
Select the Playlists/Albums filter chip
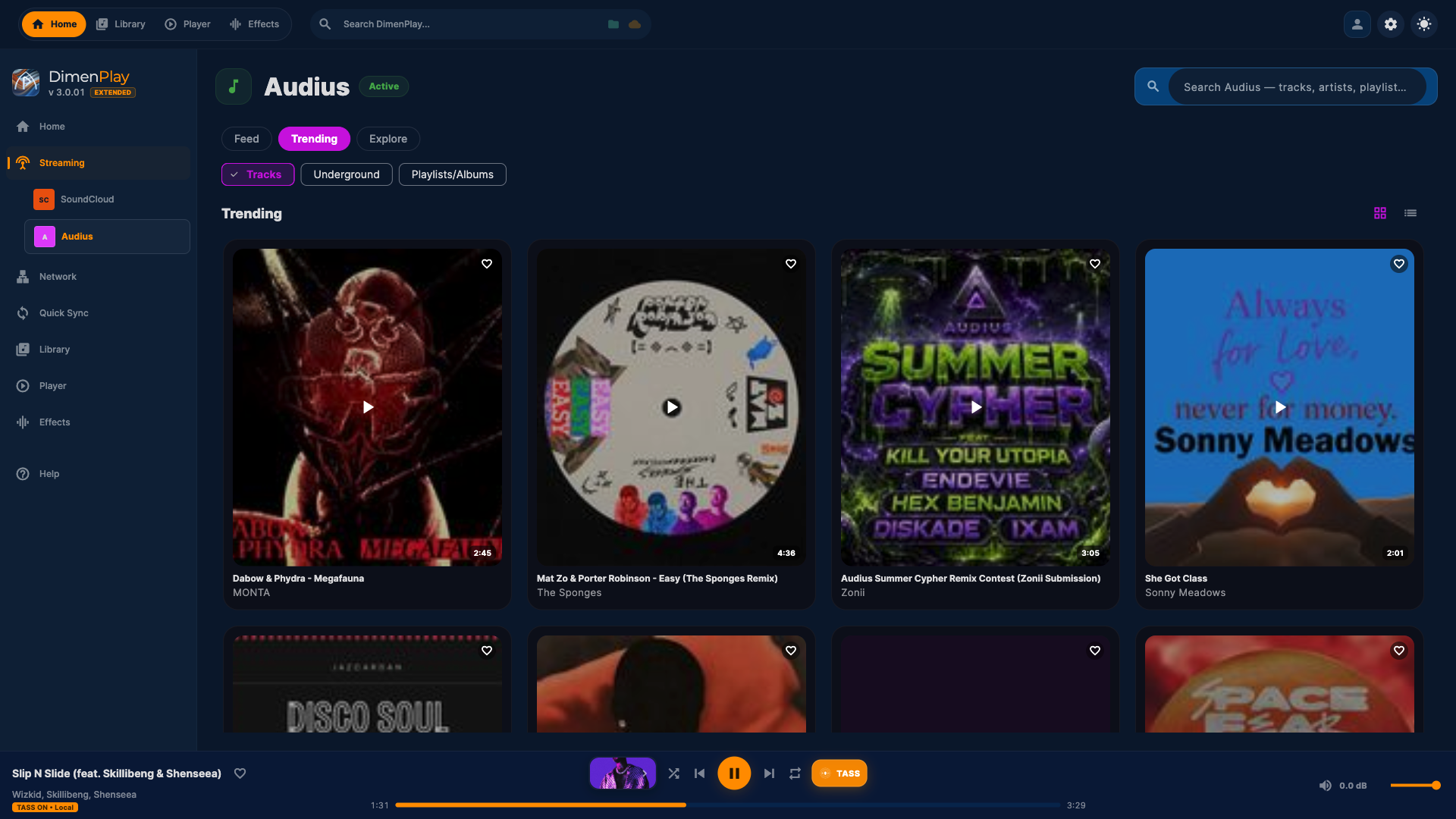pyautogui.click(x=453, y=174)
